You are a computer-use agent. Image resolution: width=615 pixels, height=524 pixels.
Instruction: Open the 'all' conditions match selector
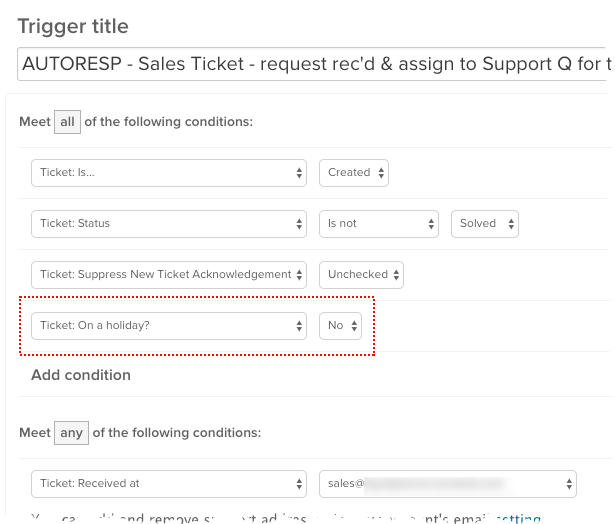tap(68, 121)
